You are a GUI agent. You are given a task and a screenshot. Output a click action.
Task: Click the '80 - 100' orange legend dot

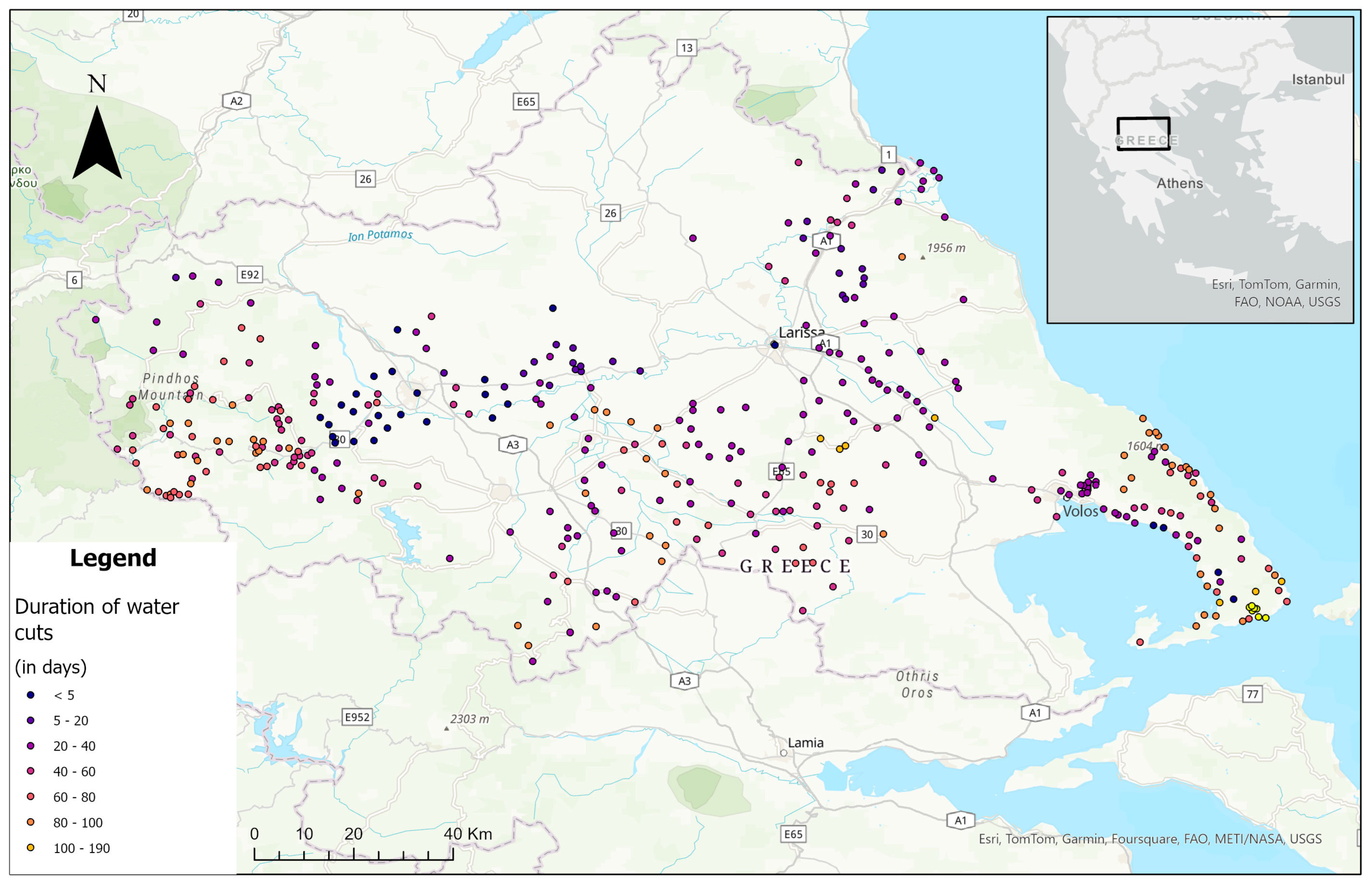(x=30, y=822)
